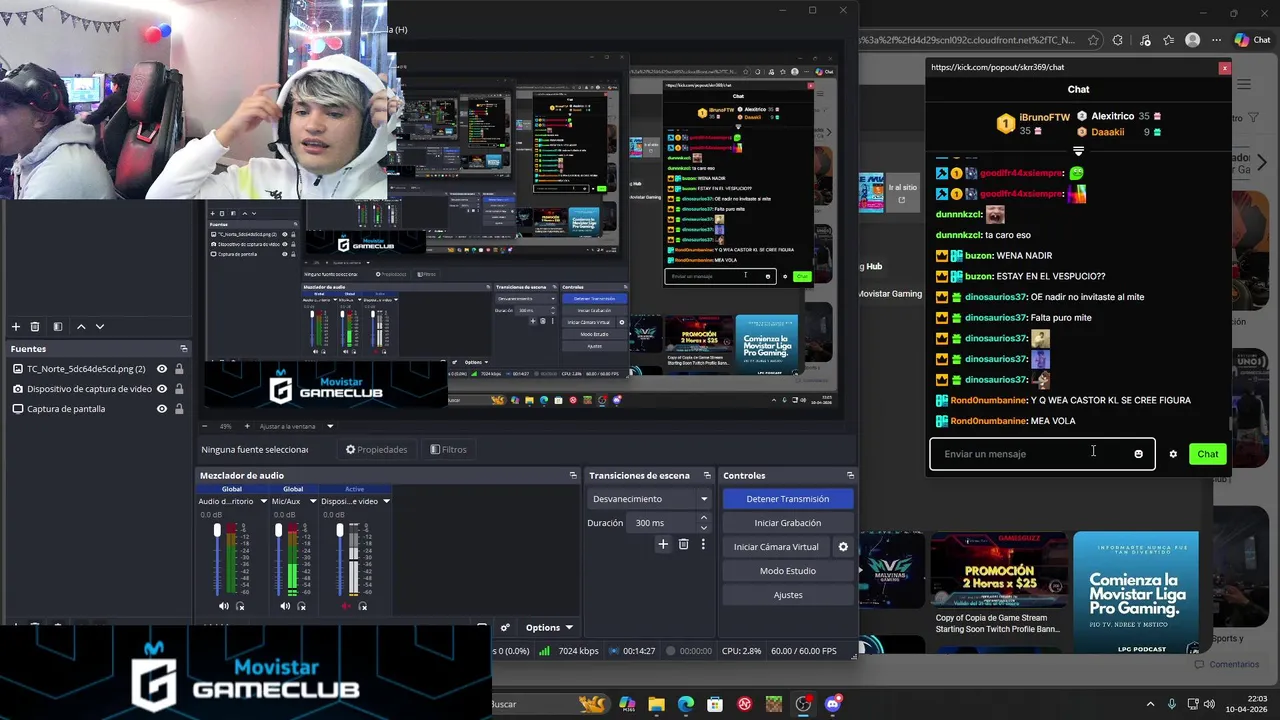
Task: Open transition properties three-dot menu
Action: [703, 544]
